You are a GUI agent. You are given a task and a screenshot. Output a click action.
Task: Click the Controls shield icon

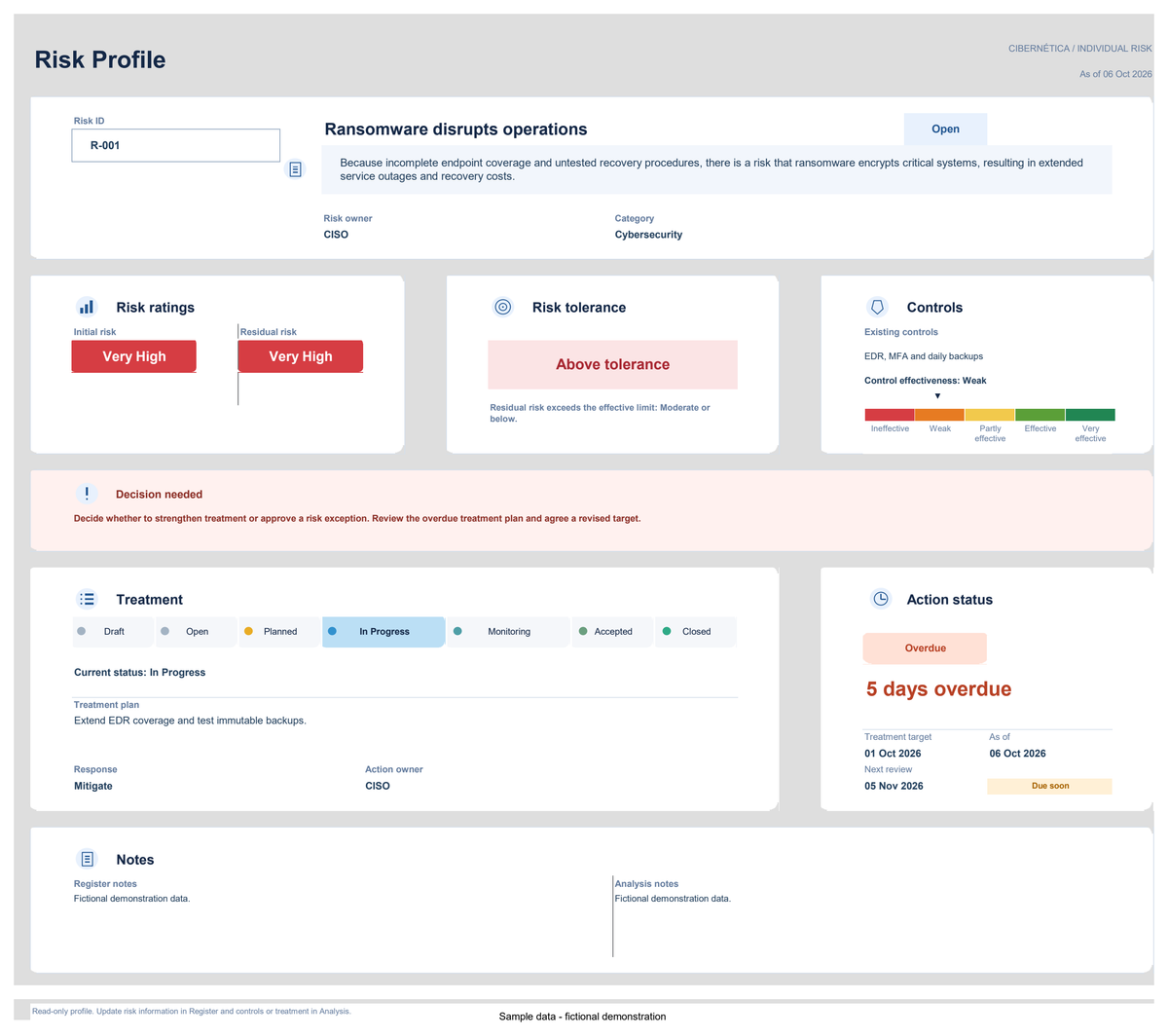877,307
